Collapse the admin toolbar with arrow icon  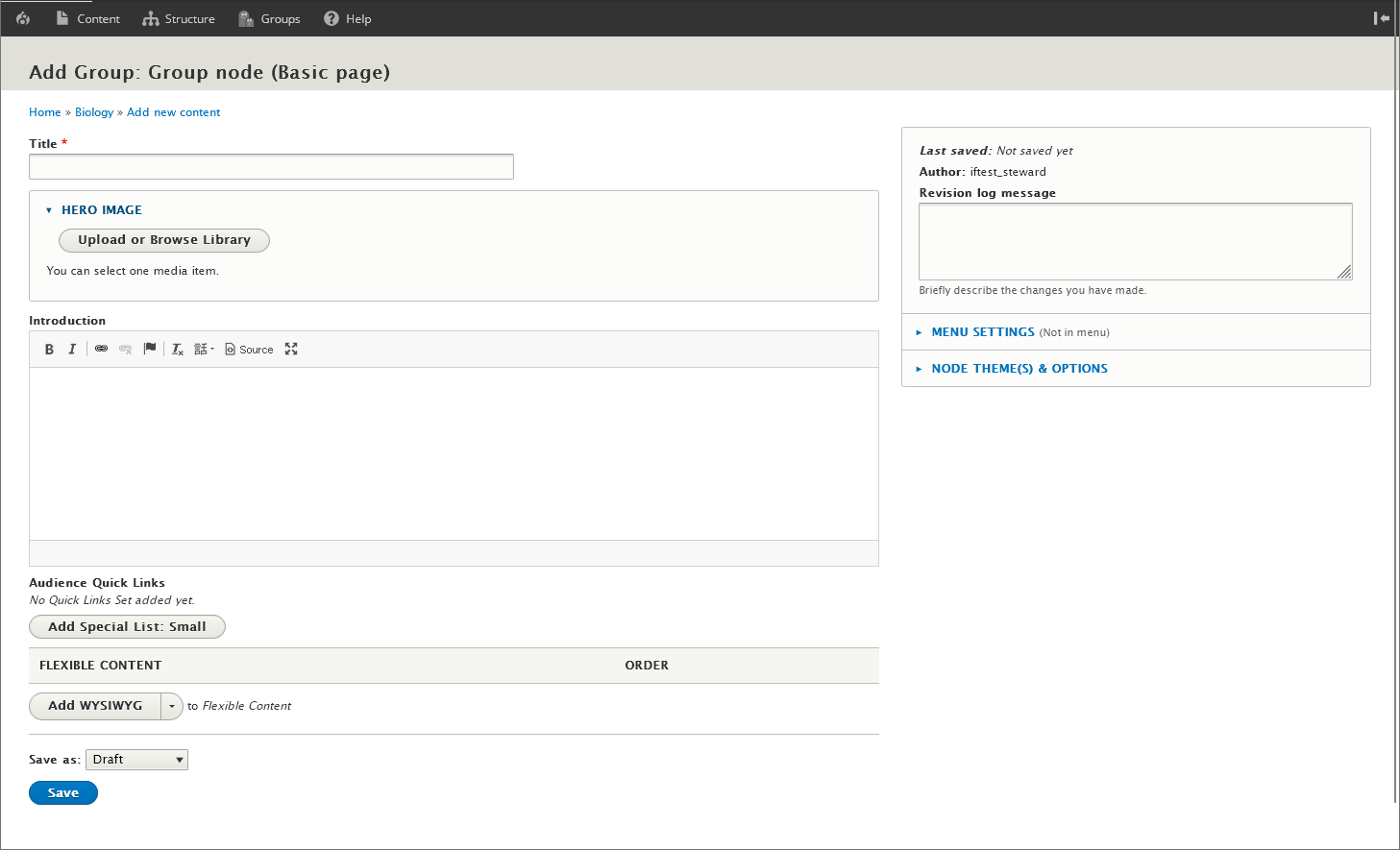click(x=1381, y=18)
